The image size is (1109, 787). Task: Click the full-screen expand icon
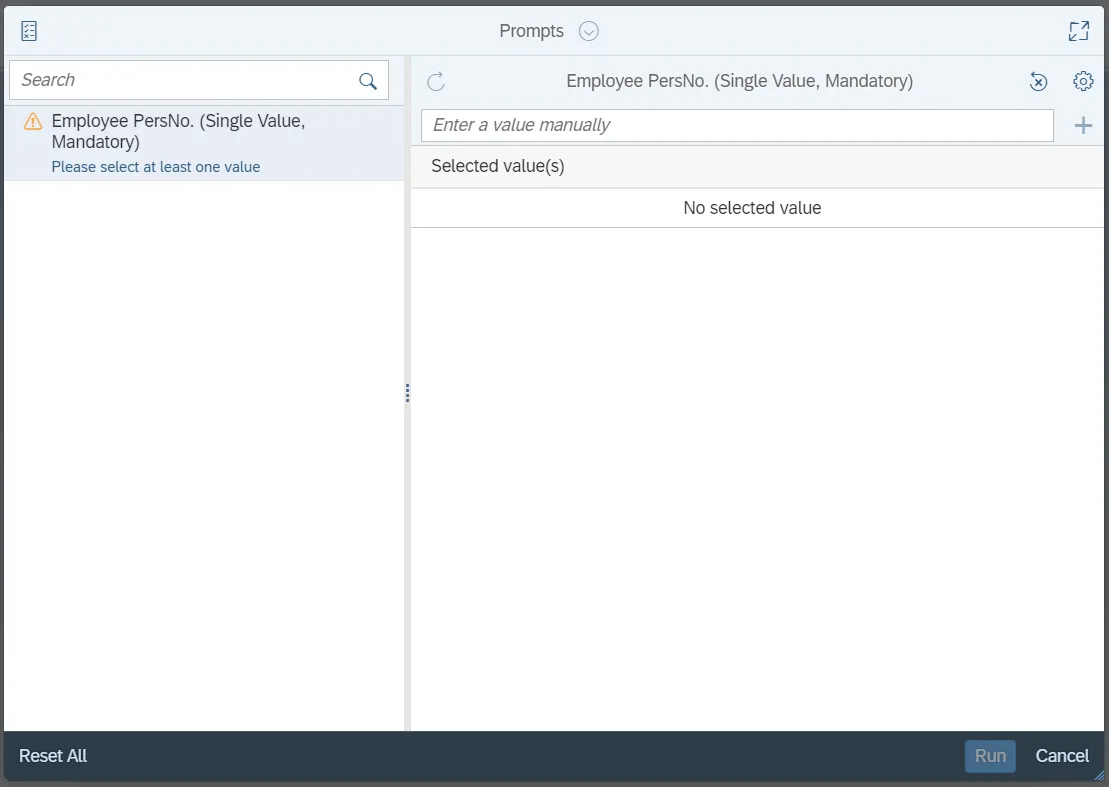(x=1078, y=31)
